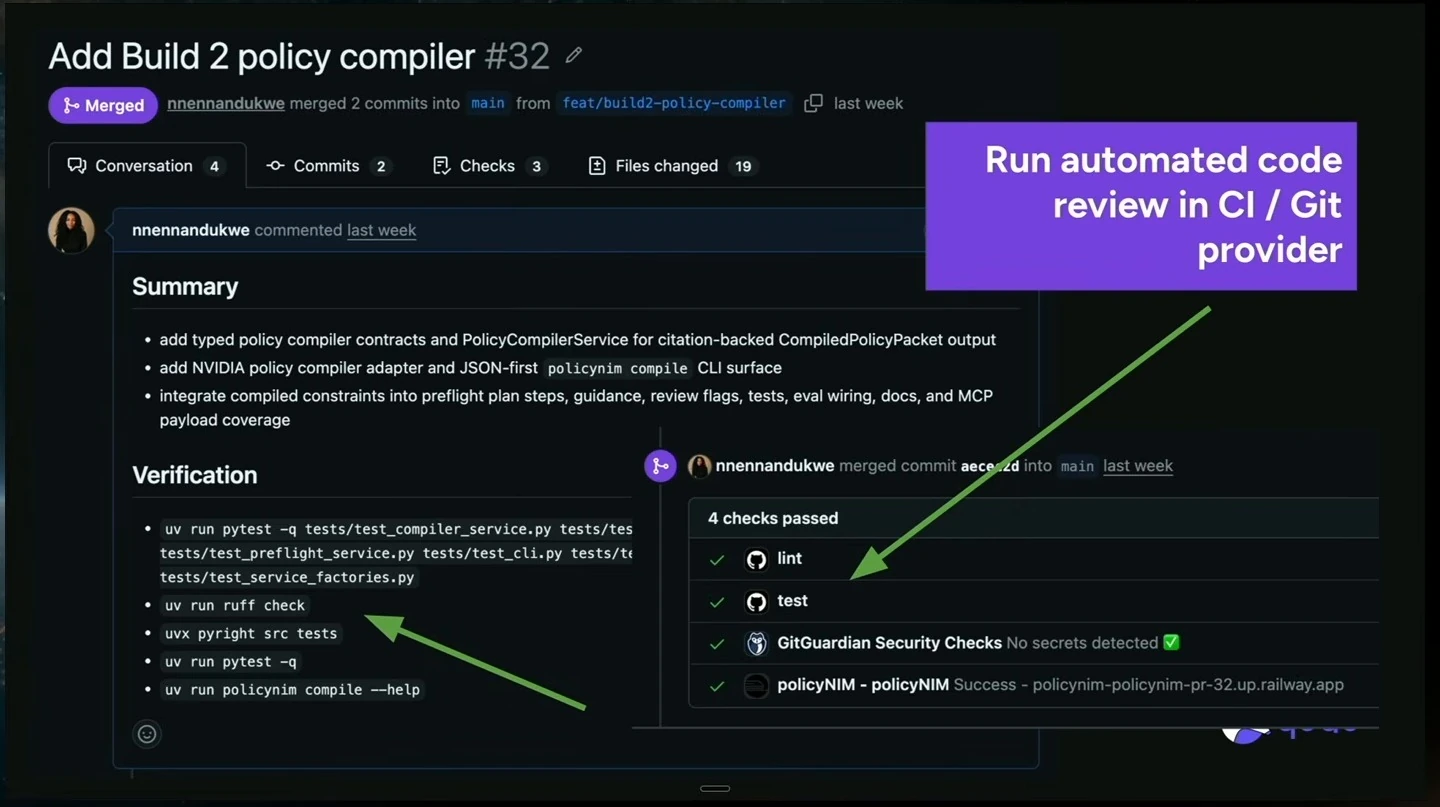Click the uv run pytest -q command
Screen dimensions: 1440x807
231,661
